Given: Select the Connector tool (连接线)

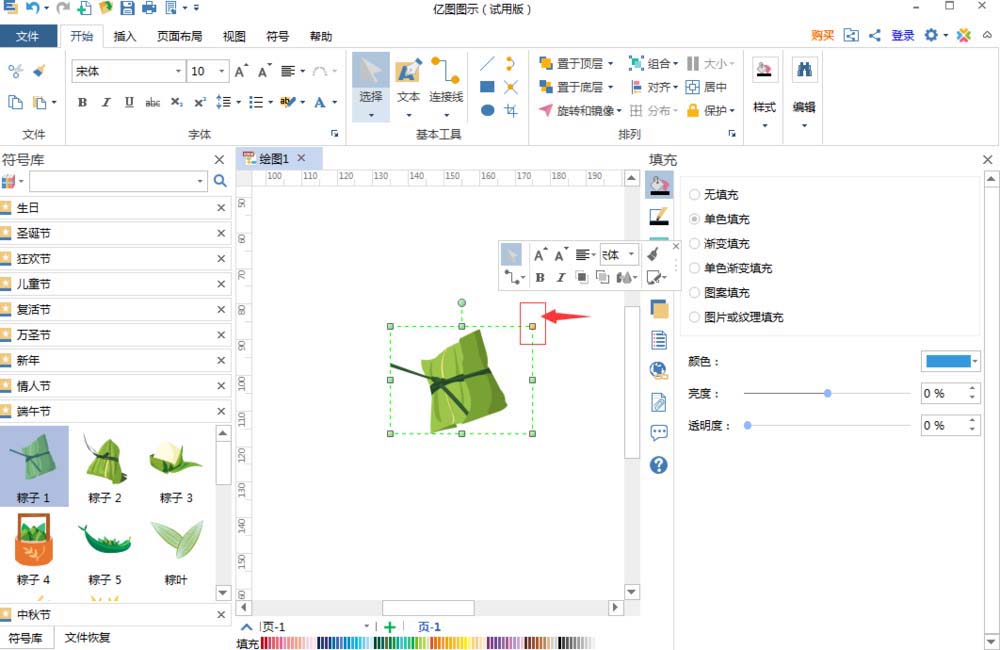Looking at the screenshot, I should [446, 86].
